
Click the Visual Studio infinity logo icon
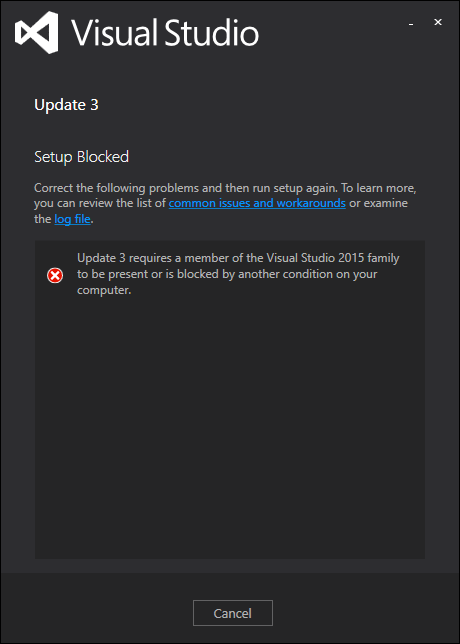[36, 33]
